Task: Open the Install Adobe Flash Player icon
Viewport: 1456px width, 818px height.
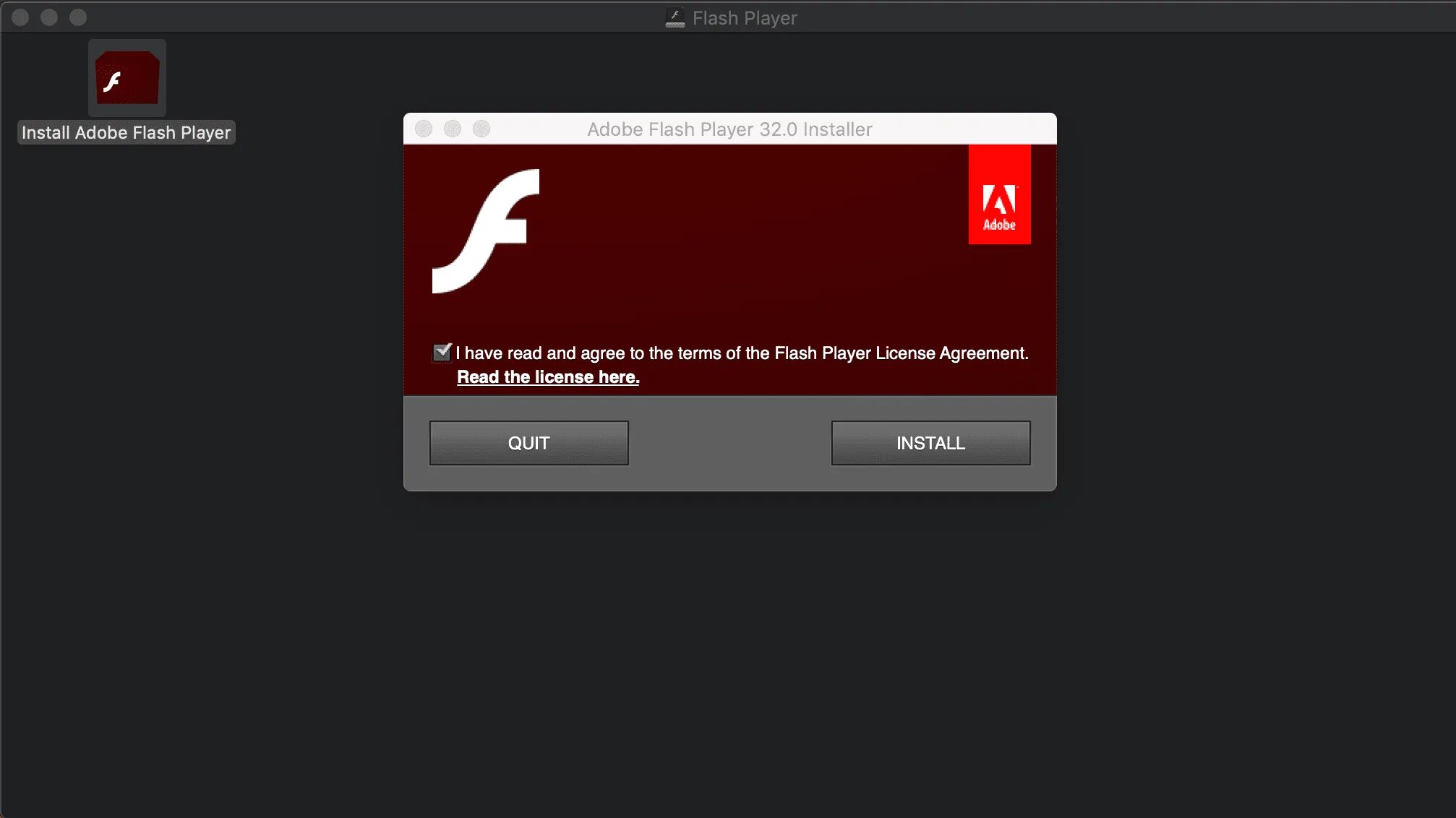Action: 127,78
